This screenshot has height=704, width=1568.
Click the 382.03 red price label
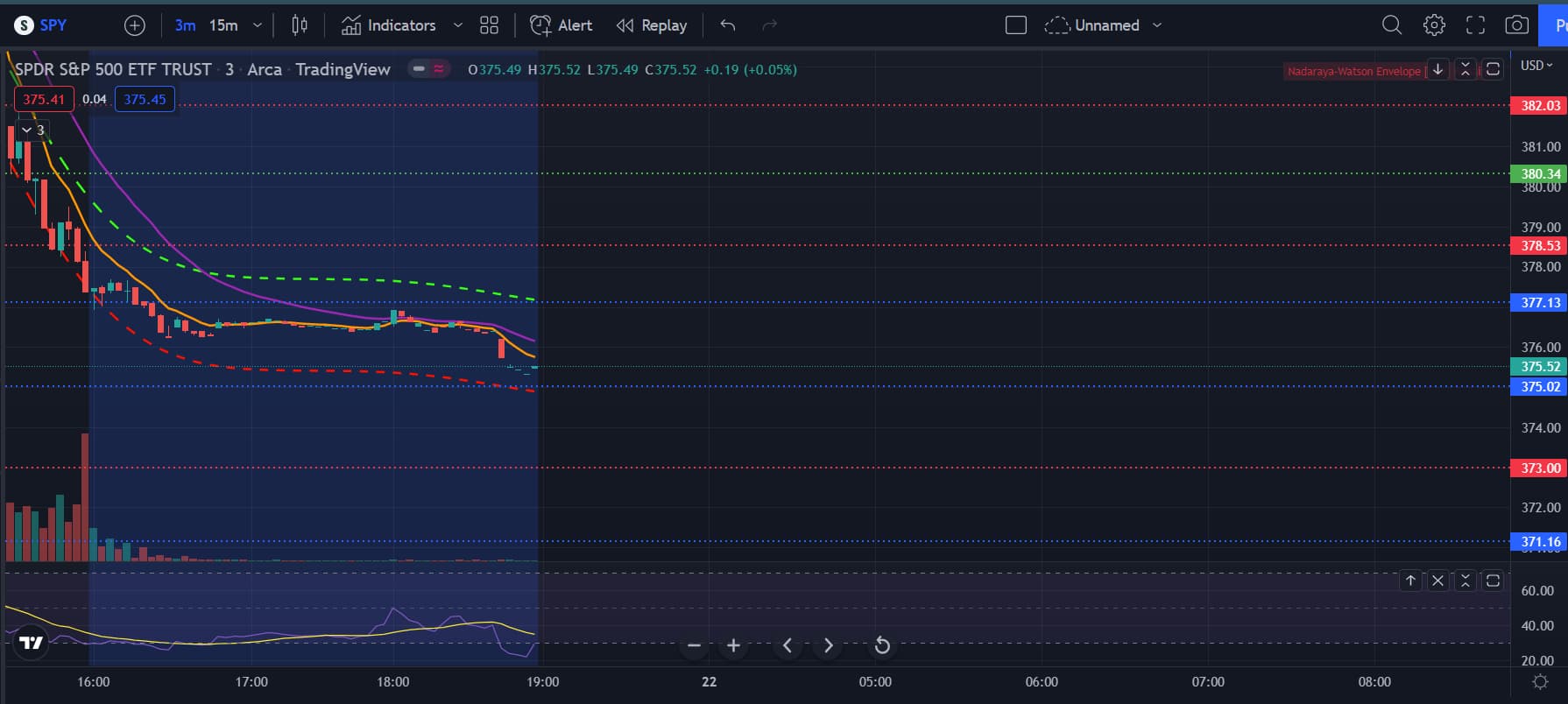[1541, 106]
